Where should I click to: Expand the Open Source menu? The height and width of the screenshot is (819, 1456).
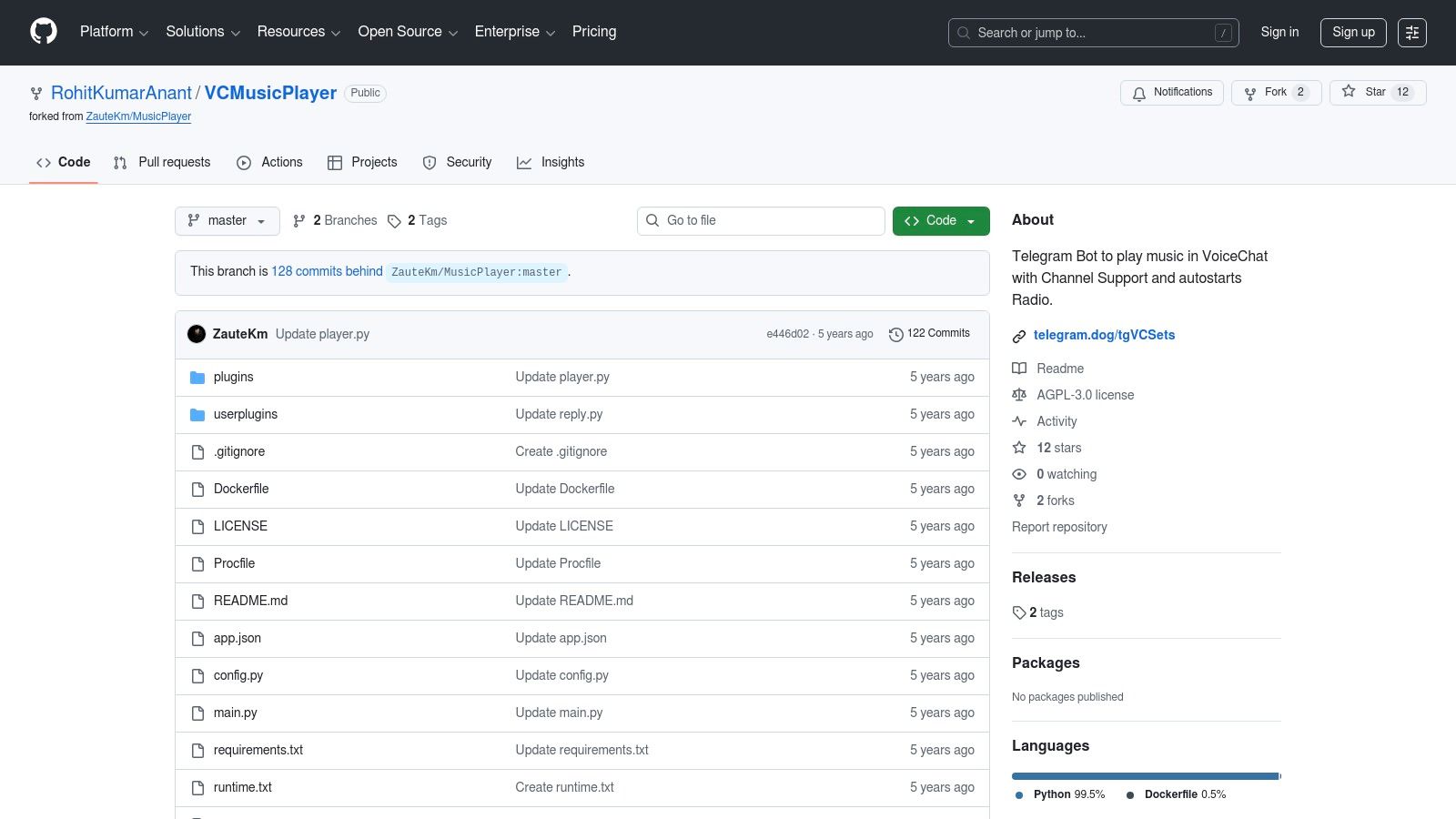click(408, 32)
